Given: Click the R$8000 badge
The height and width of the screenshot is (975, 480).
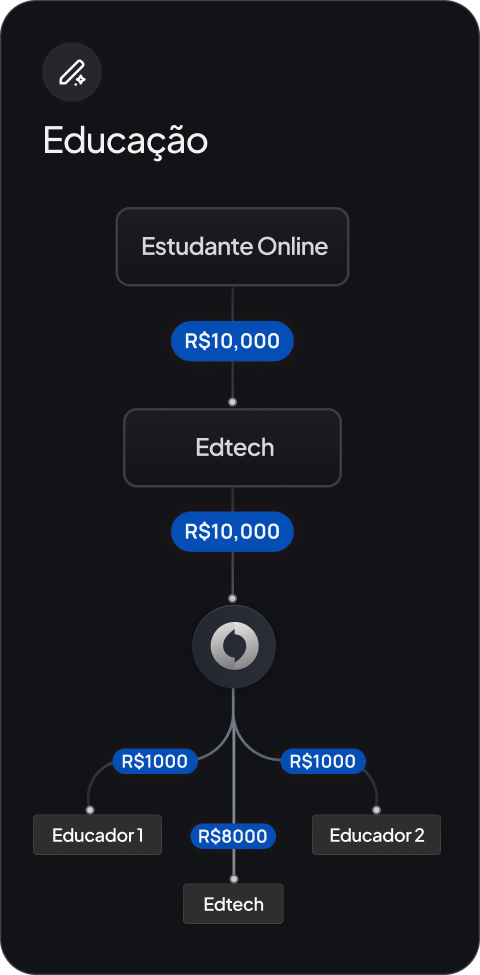Looking at the screenshot, I should 233,836.
